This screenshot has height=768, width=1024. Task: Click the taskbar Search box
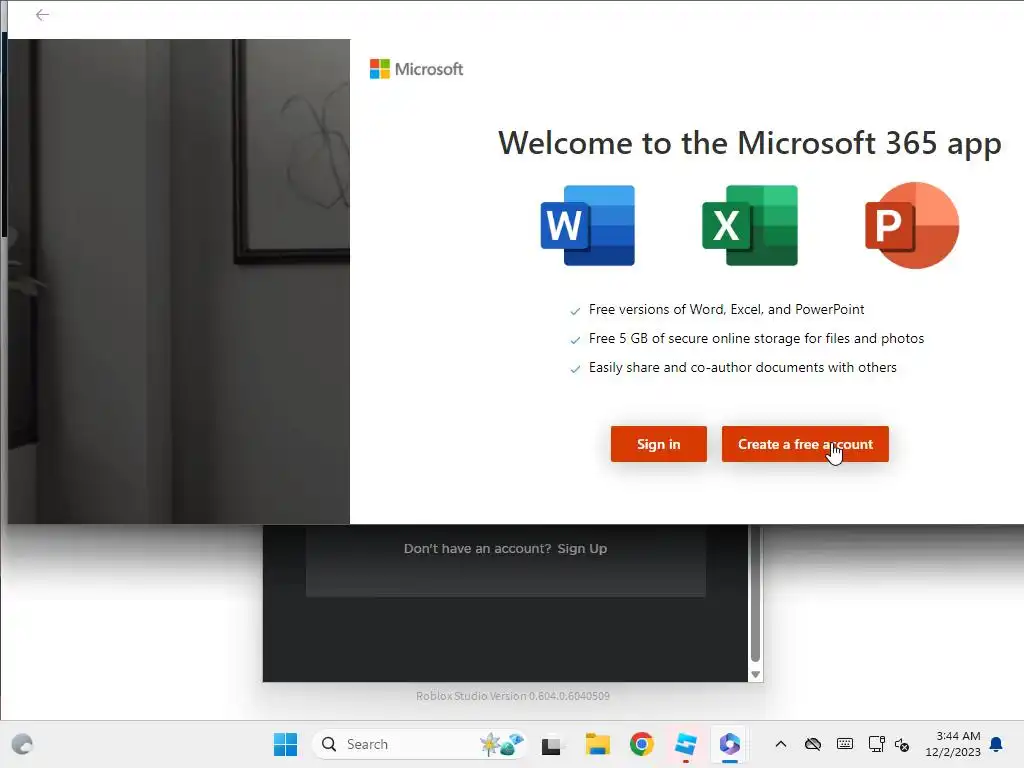click(419, 744)
